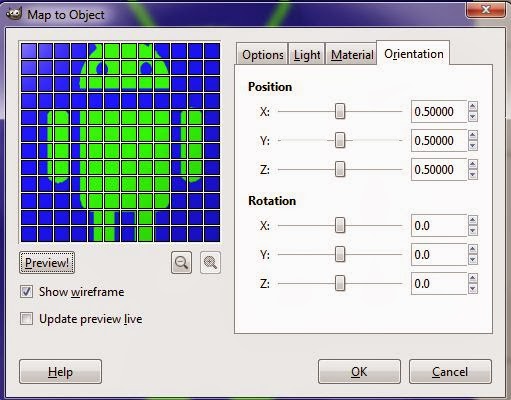Viewport: 511px width, 400px height.
Task: Increase Rotation Z with up arrow
Action: tap(473, 279)
